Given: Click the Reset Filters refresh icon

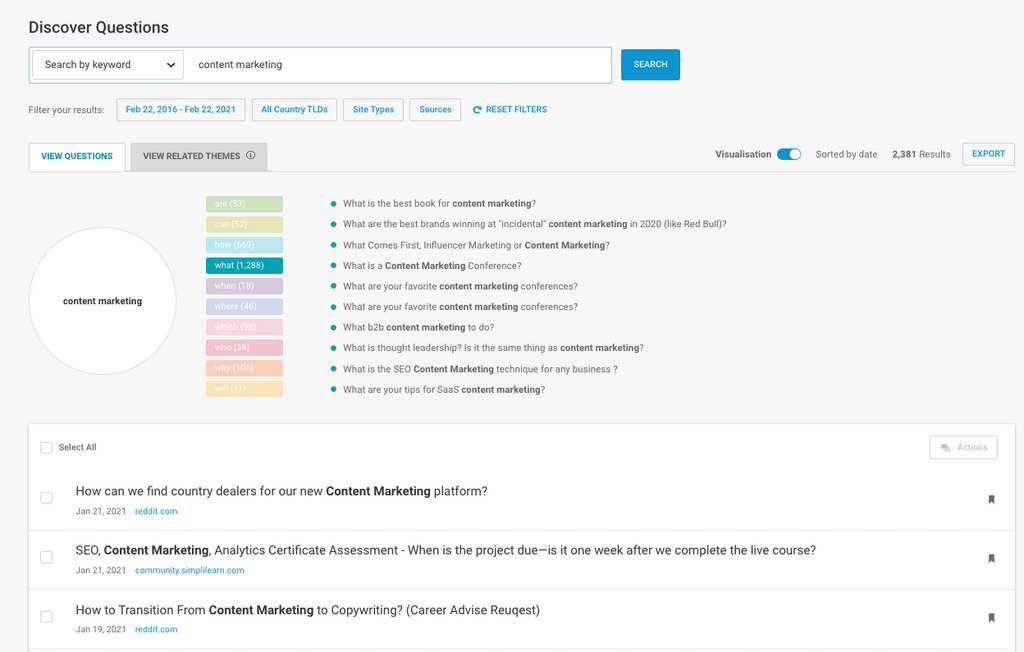Looking at the screenshot, I should 477,110.
